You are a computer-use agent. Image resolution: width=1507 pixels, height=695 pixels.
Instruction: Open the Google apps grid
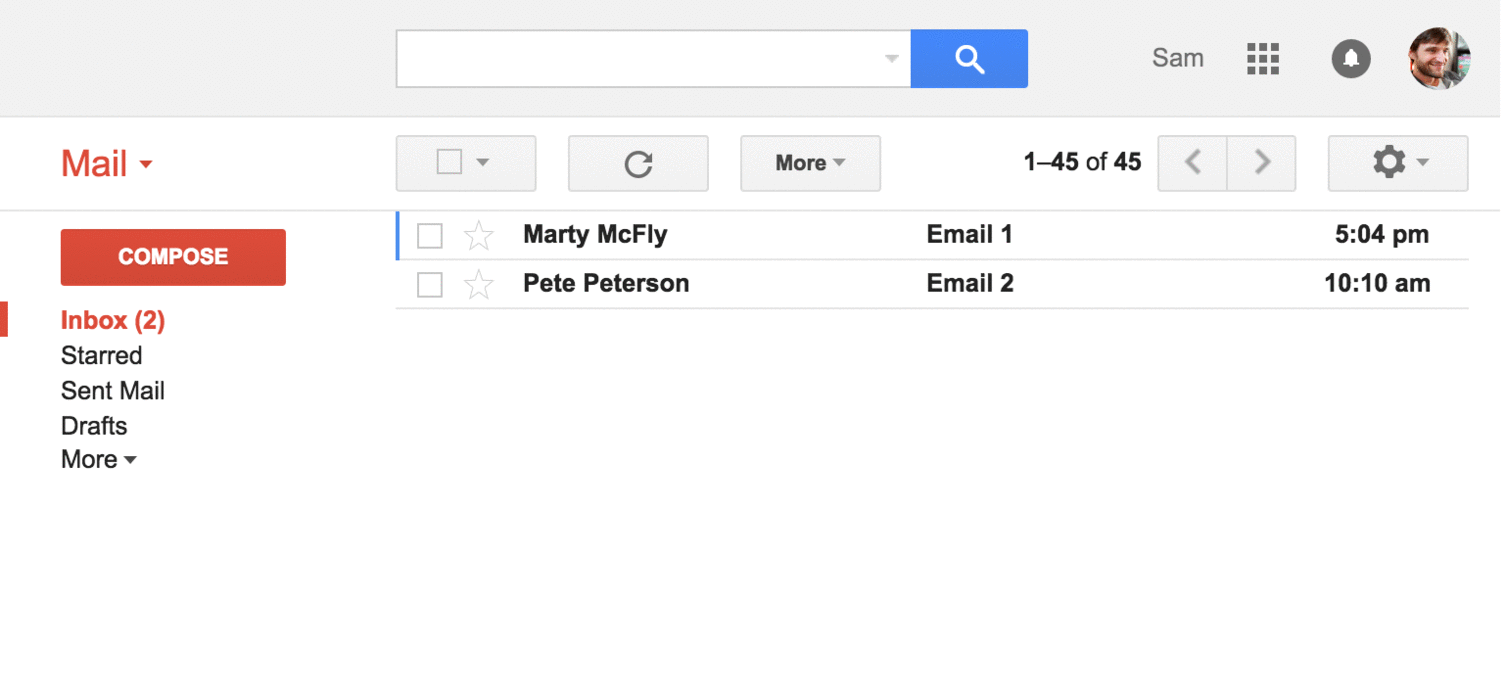pyautogui.click(x=1263, y=59)
